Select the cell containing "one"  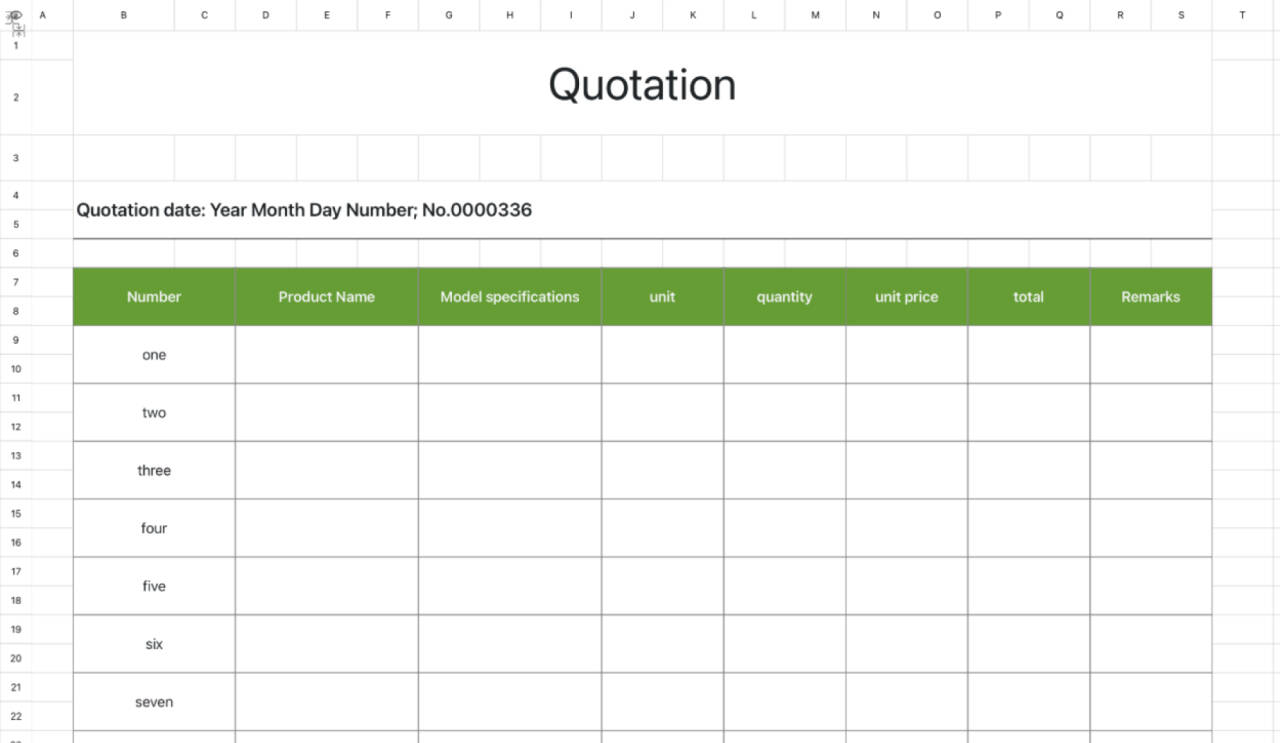click(x=154, y=355)
